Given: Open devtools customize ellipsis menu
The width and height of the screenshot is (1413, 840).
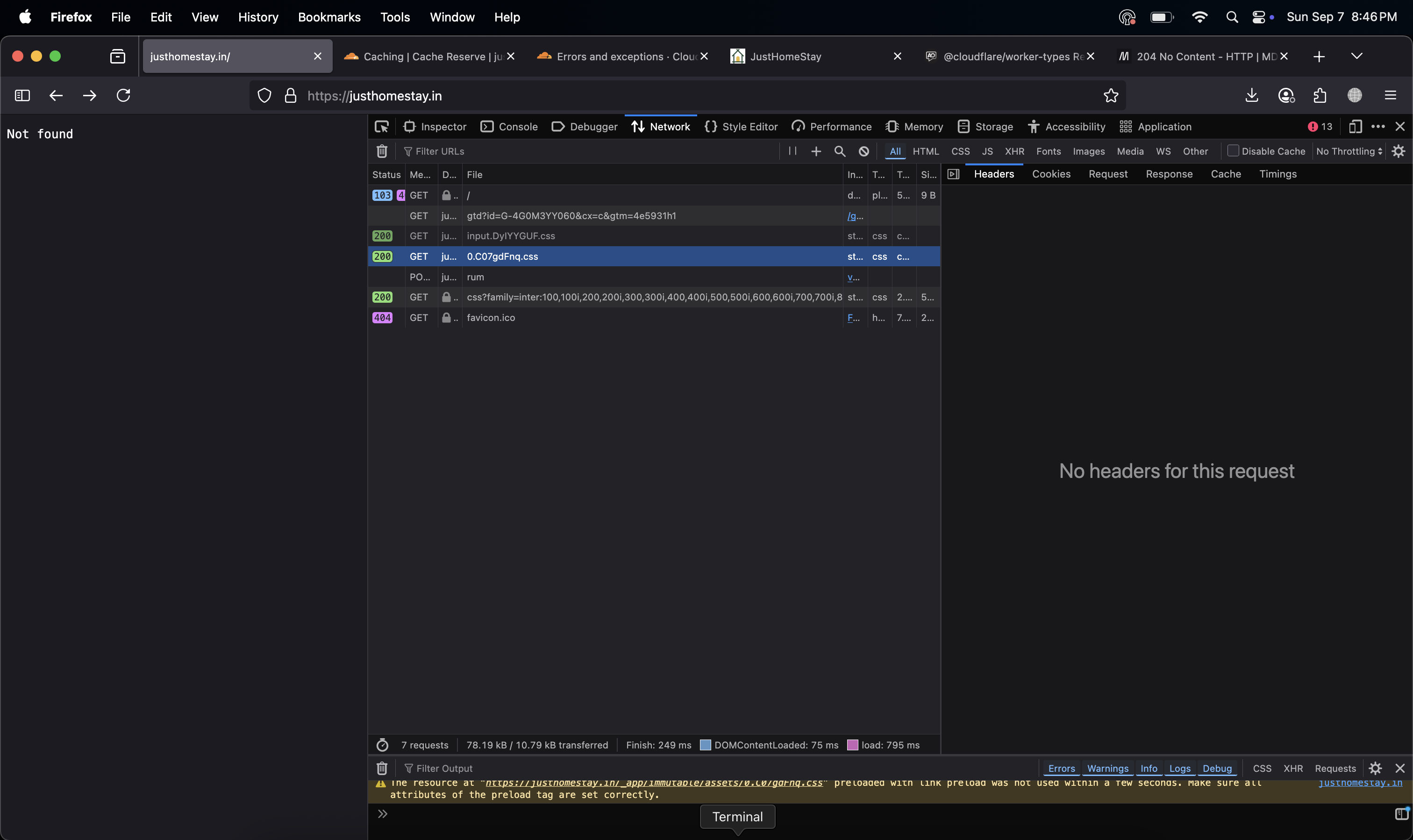Looking at the screenshot, I should click(x=1378, y=127).
